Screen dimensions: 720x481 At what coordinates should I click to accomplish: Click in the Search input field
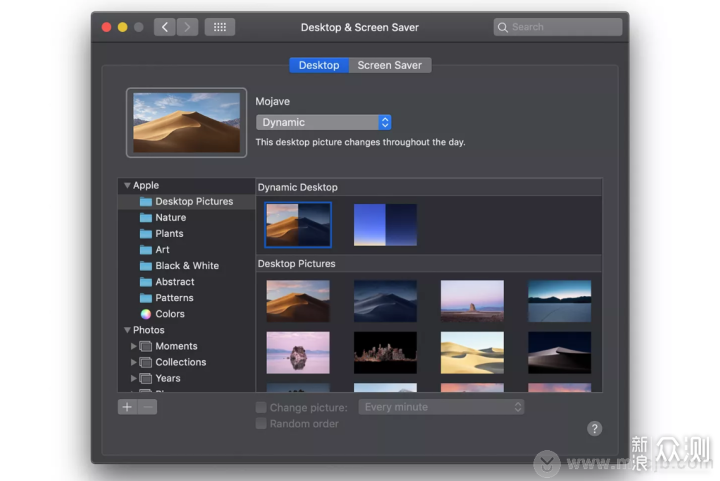pyautogui.click(x=558, y=27)
